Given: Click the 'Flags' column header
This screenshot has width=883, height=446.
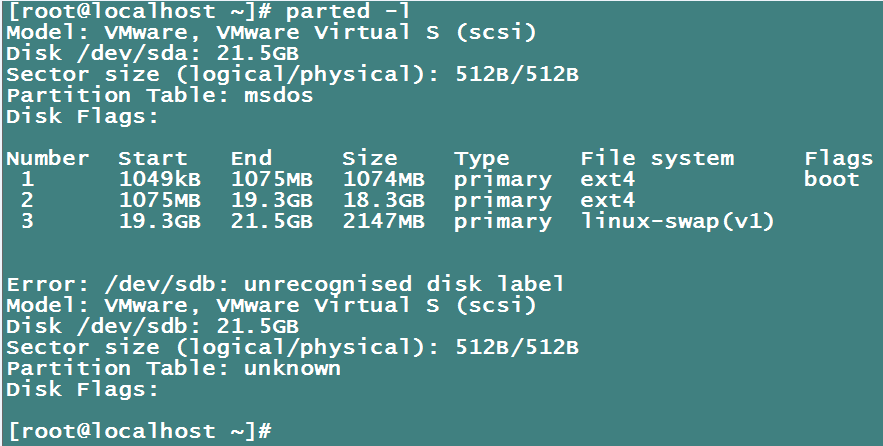Looking at the screenshot, I should 838,158.
